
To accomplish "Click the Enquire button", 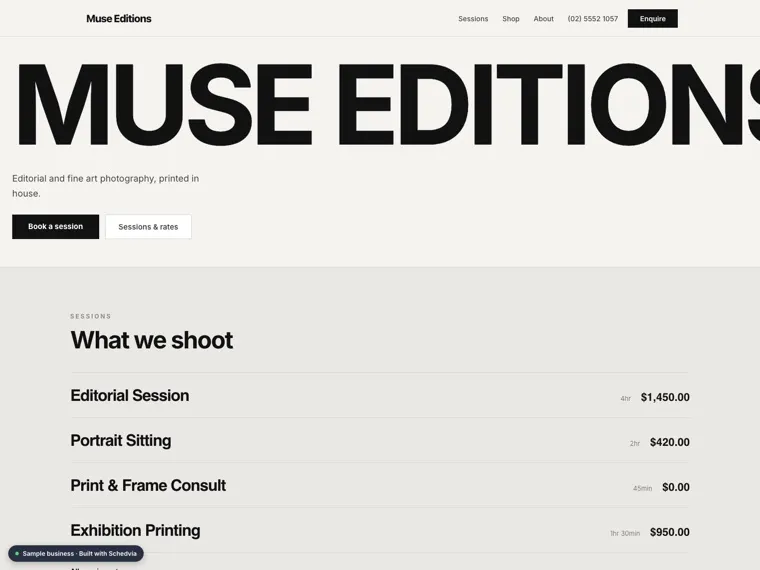I will tap(652, 18).
